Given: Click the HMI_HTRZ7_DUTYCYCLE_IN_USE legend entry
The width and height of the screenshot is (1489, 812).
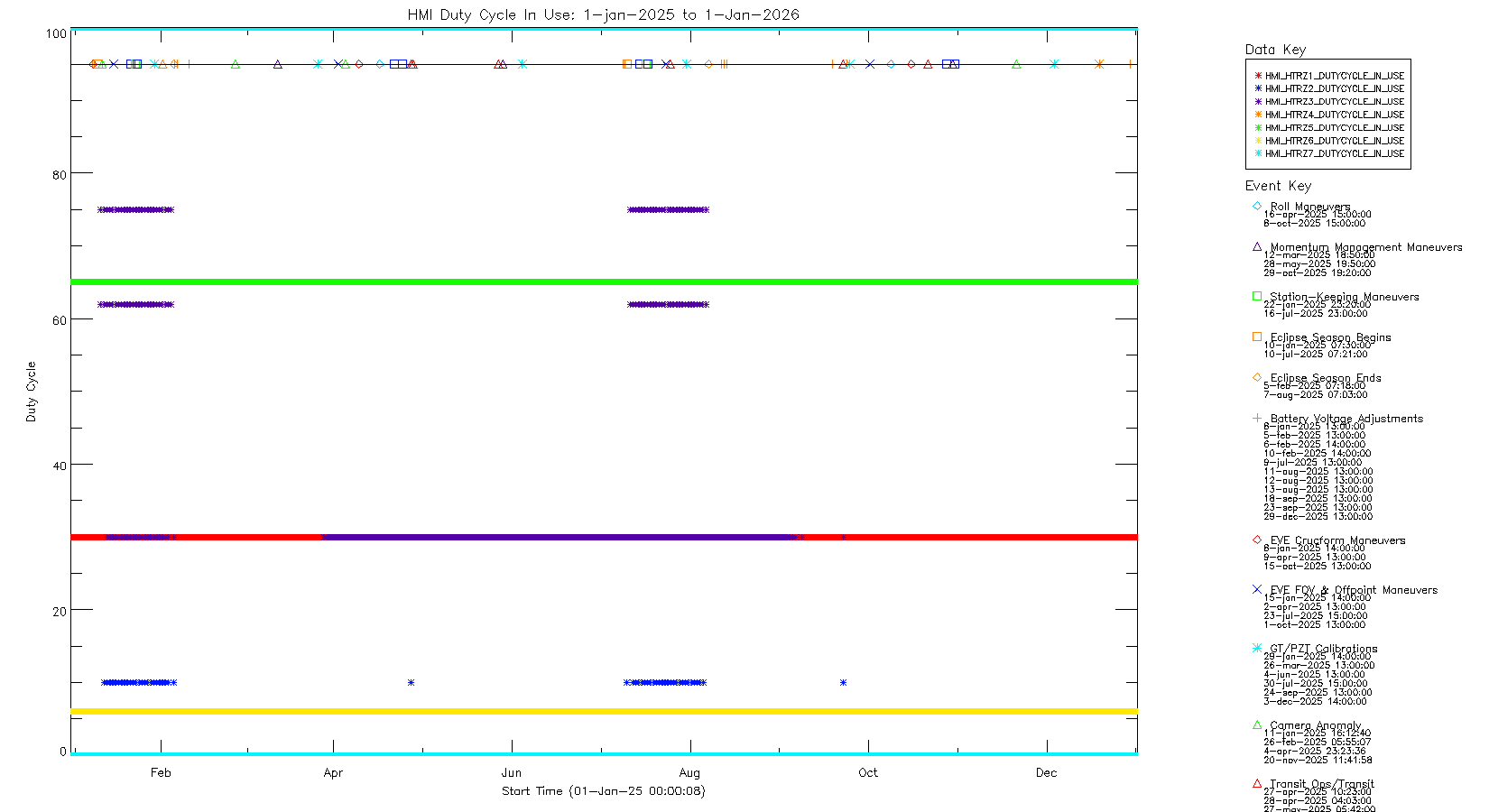Looking at the screenshot, I should point(1334,153).
